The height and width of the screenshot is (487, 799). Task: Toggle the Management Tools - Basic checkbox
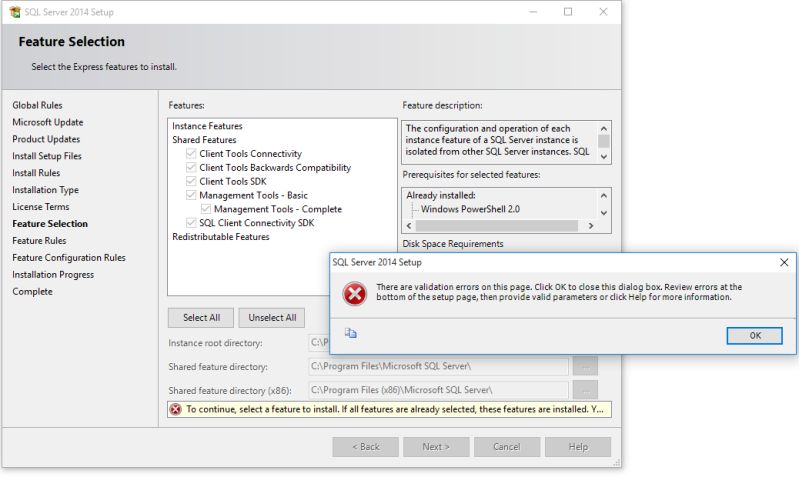point(191,195)
